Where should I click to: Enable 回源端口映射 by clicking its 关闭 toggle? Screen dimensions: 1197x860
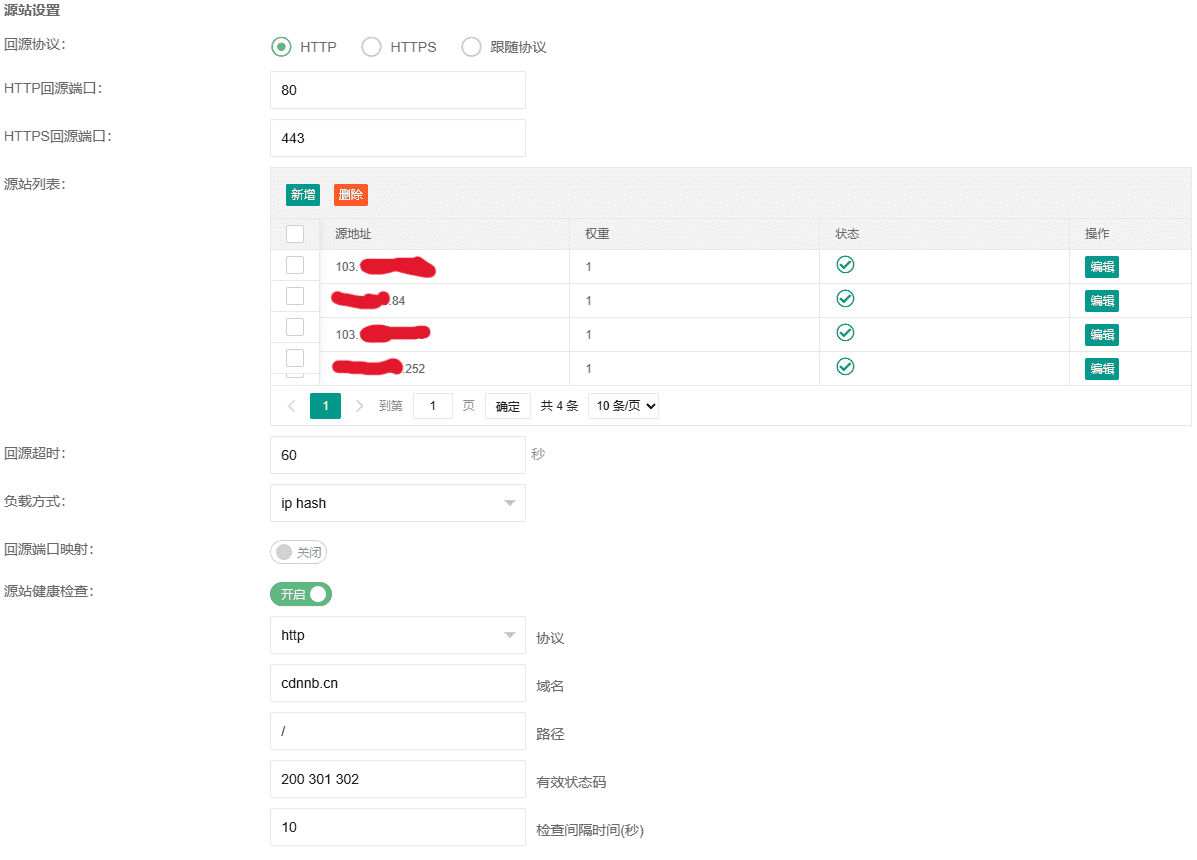pos(298,551)
